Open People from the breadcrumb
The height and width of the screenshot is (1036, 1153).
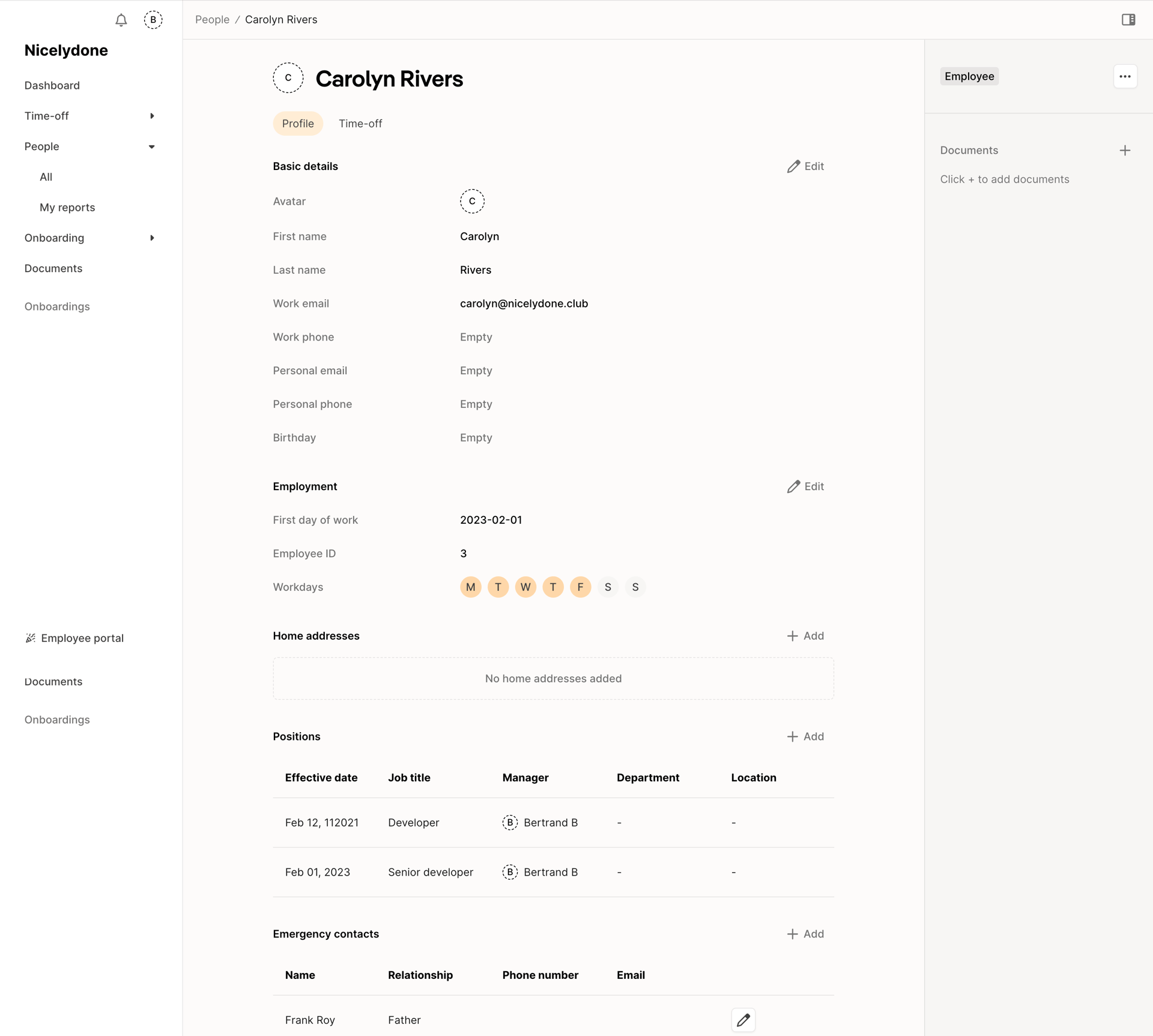point(211,19)
